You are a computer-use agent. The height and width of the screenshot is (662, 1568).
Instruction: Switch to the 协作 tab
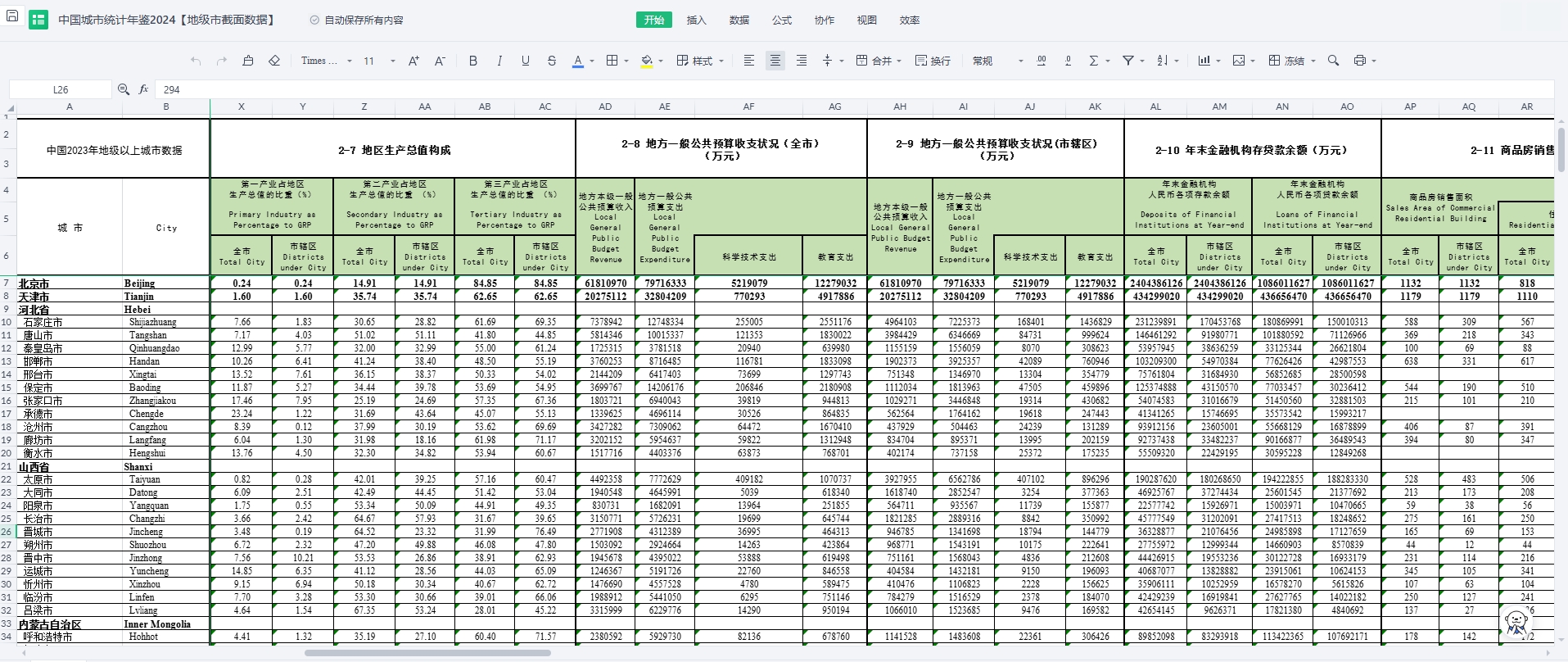pos(825,20)
